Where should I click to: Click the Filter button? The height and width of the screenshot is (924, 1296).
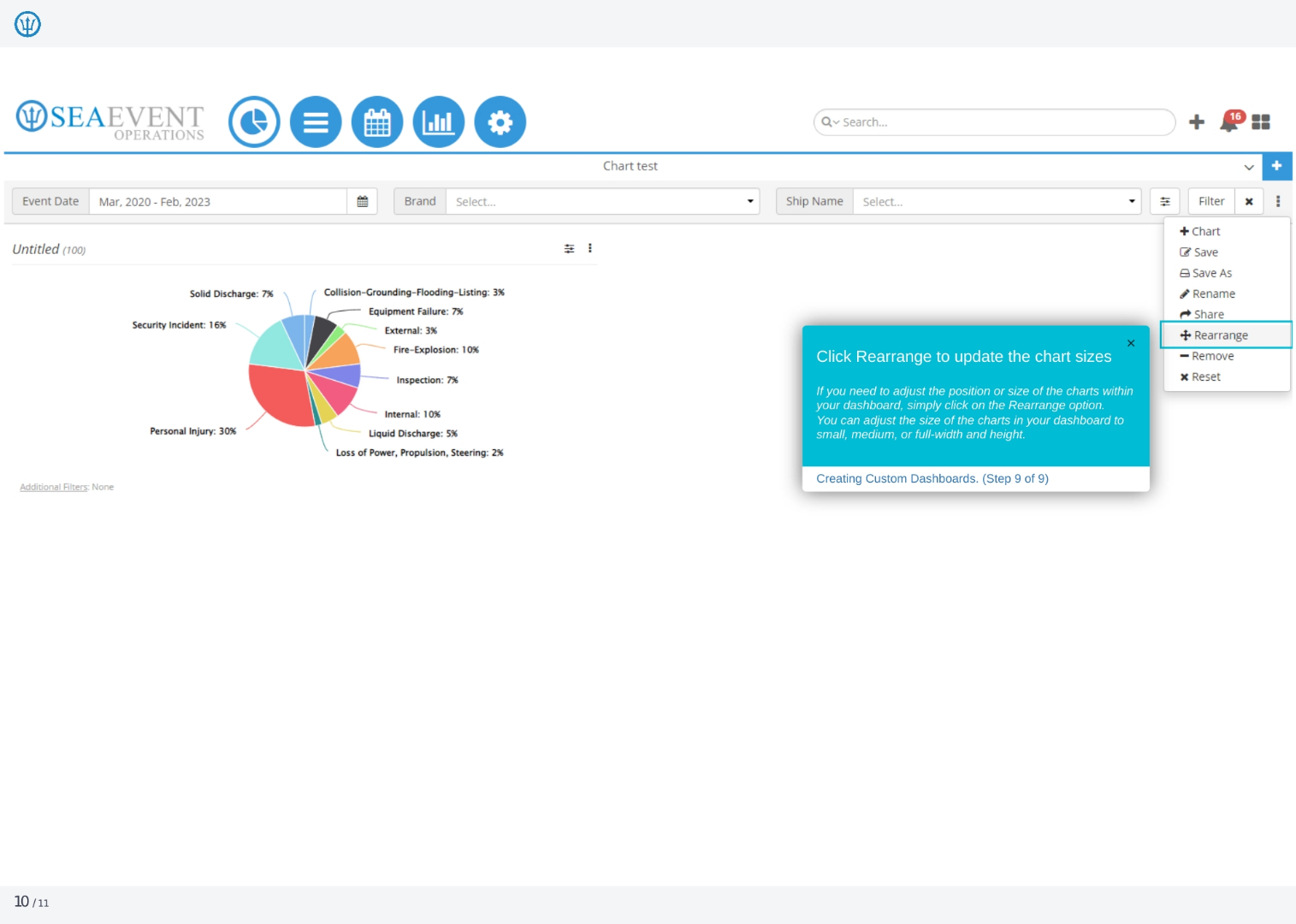pyautogui.click(x=1211, y=202)
